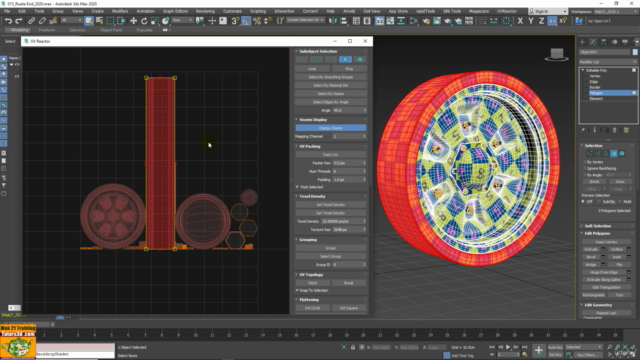Select the Link tool icon

click(x=31, y=21)
